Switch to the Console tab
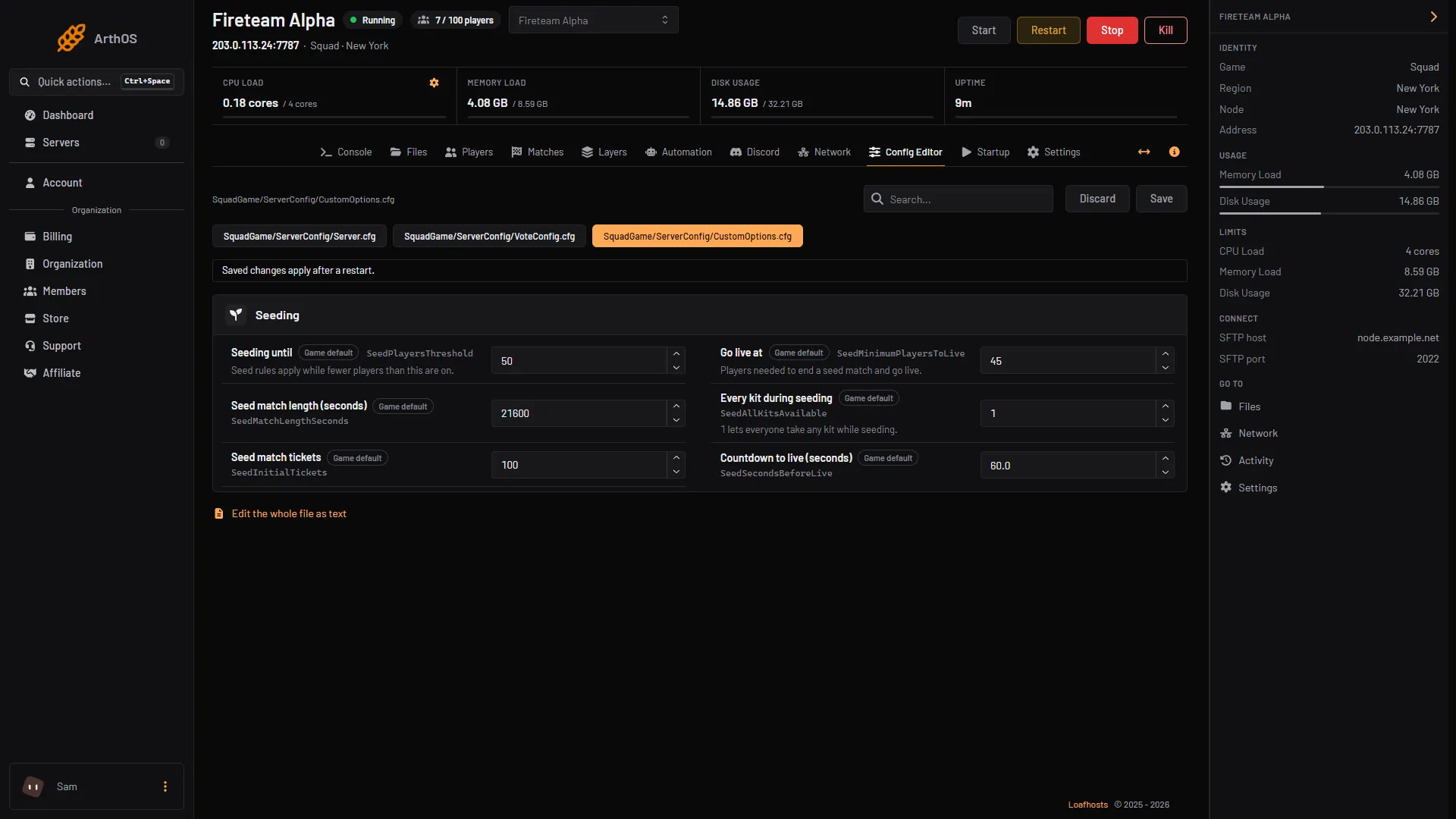The image size is (1456, 819). (346, 152)
